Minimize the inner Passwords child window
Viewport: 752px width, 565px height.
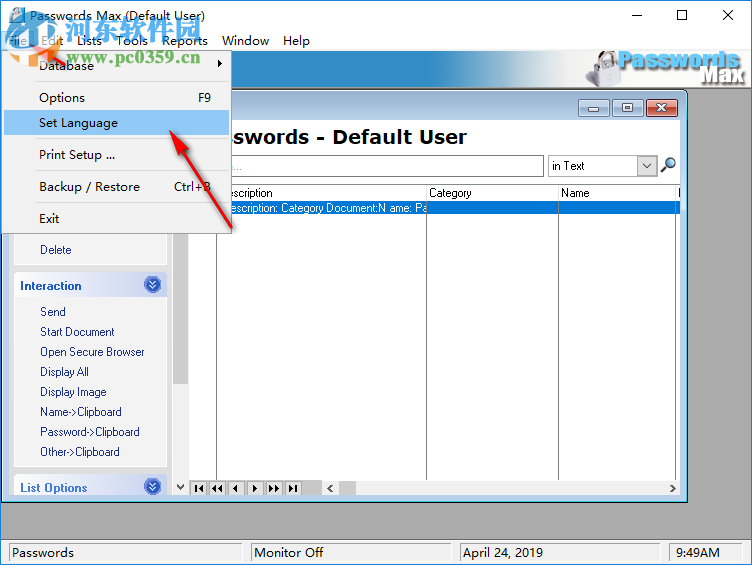(x=593, y=108)
